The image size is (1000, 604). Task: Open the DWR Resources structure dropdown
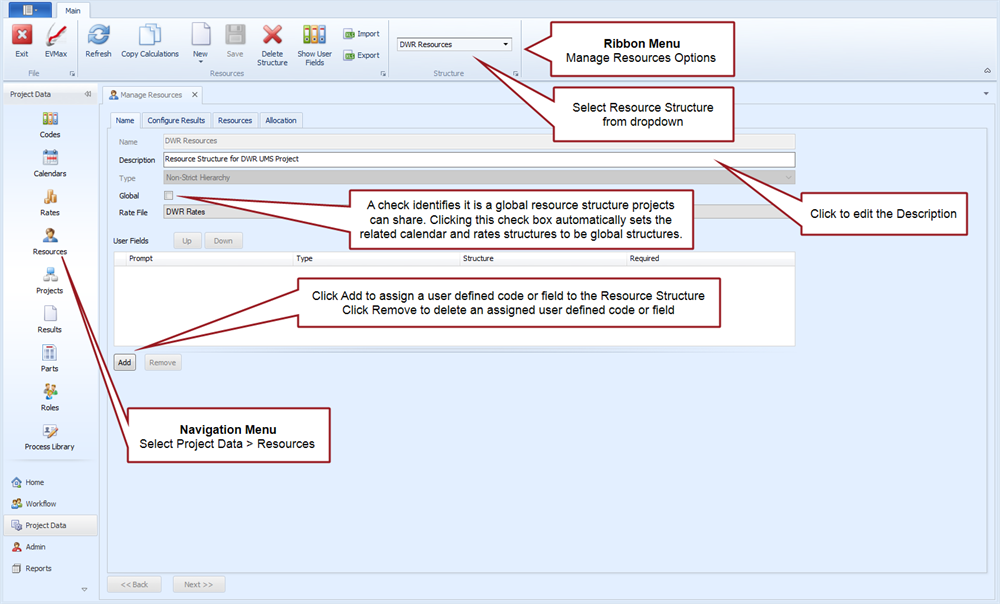point(506,44)
